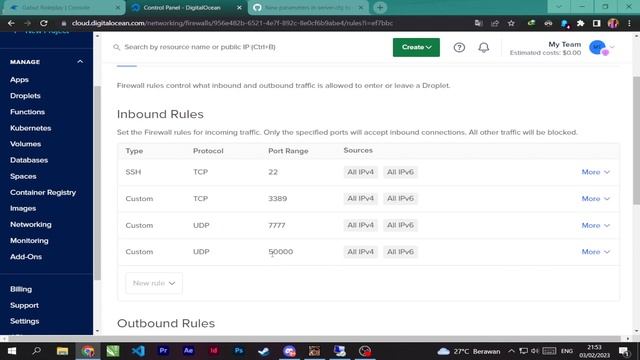Select the Control Panel - DigitalOcean tab
640x360 pixels.
coord(187,7)
